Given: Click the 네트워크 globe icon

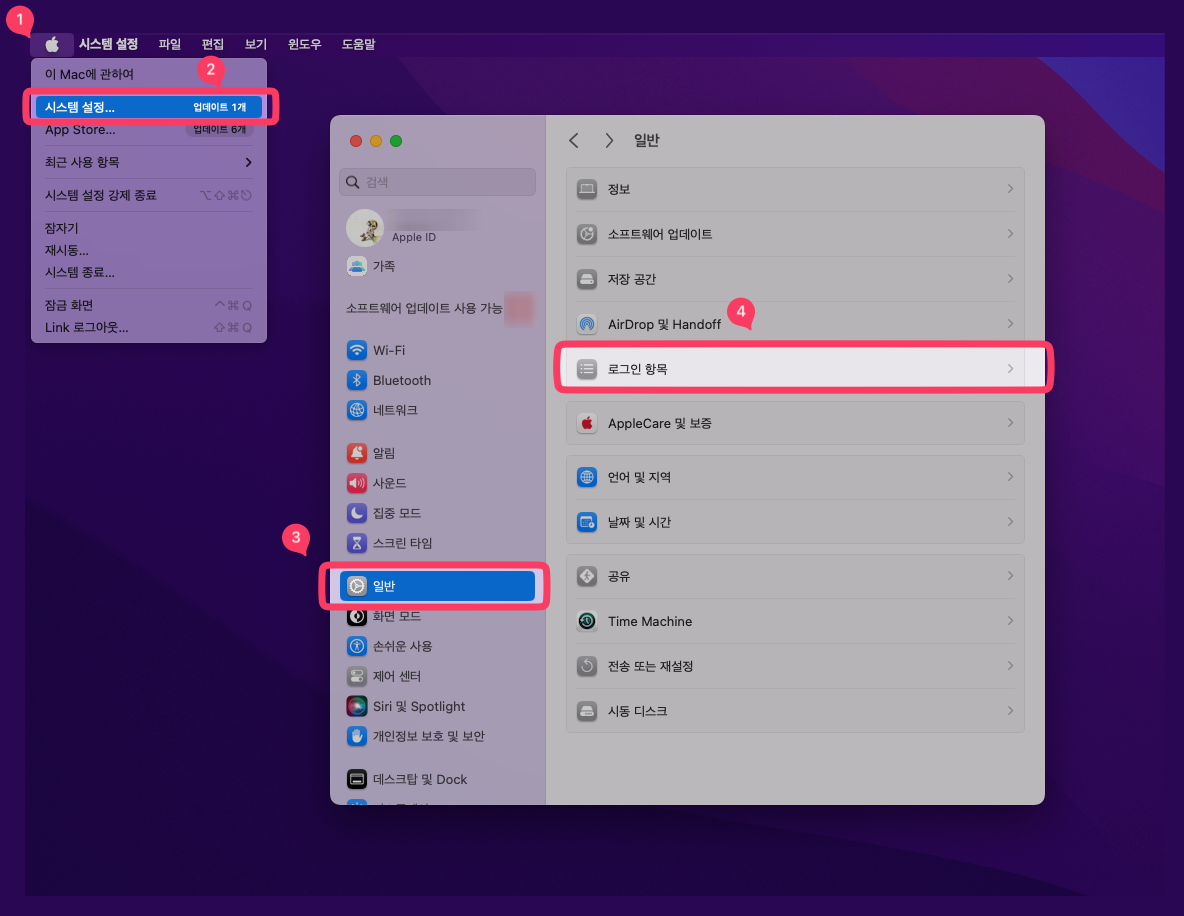Looking at the screenshot, I should click(356, 410).
